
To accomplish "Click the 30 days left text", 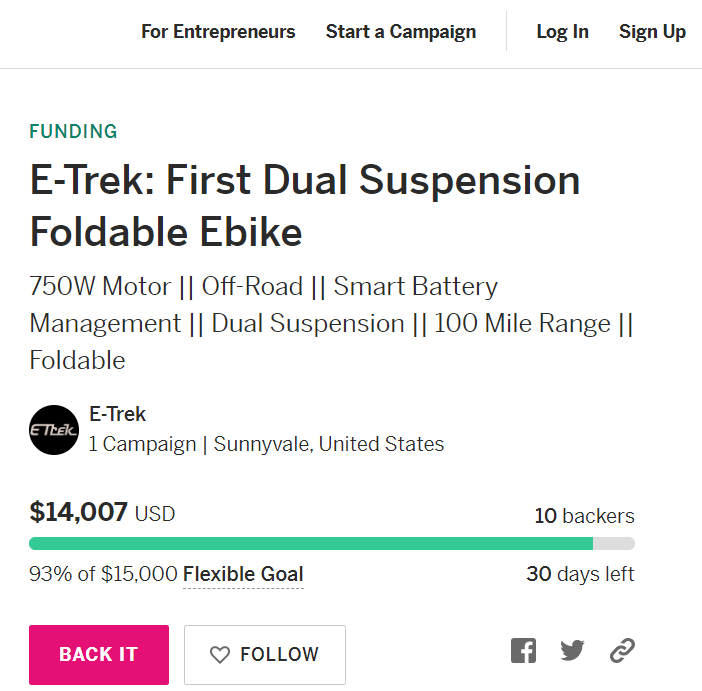I will [x=580, y=575].
